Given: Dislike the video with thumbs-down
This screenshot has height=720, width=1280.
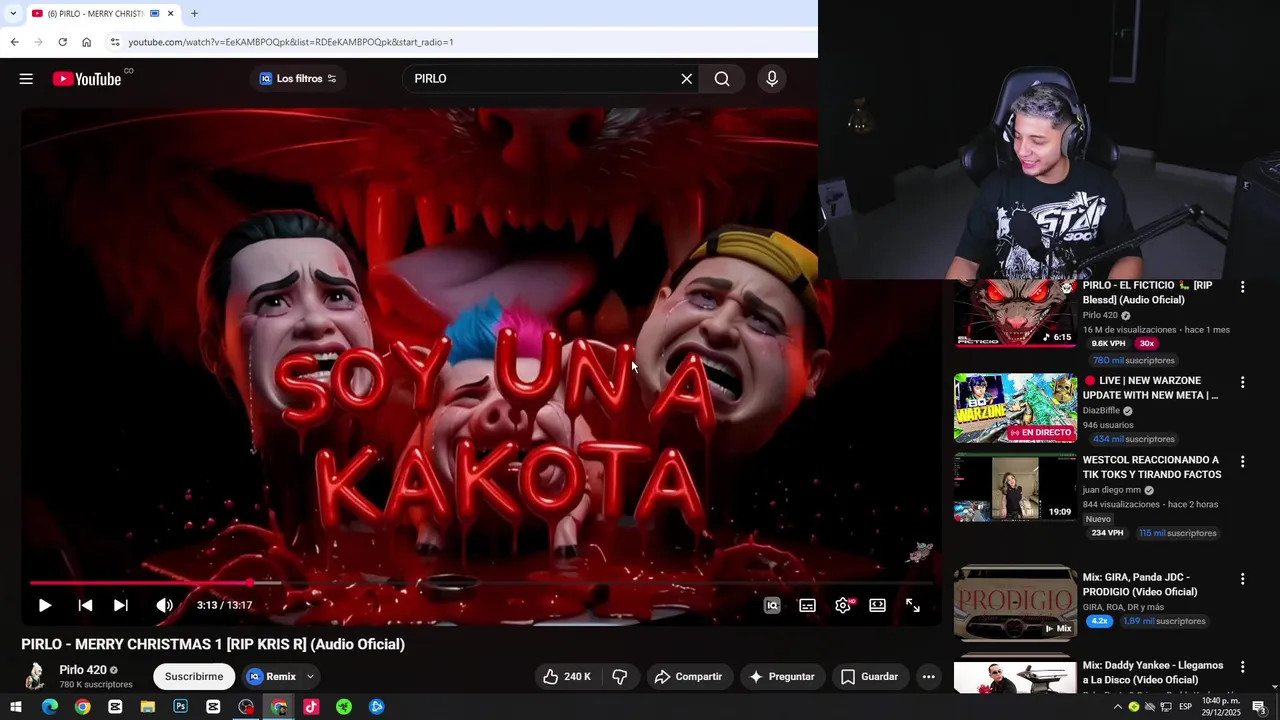Looking at the screenshot, I should [620, 677].
